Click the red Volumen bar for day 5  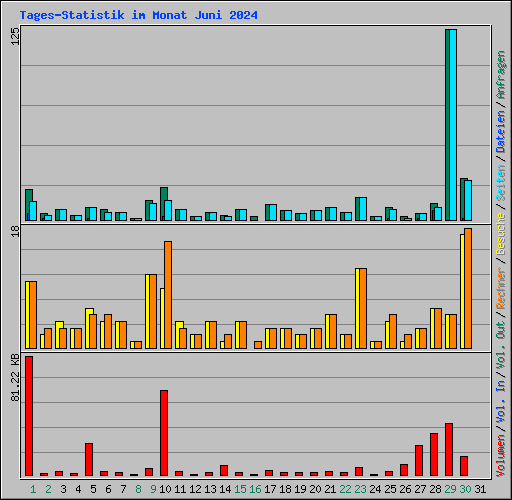pos(89,459)
